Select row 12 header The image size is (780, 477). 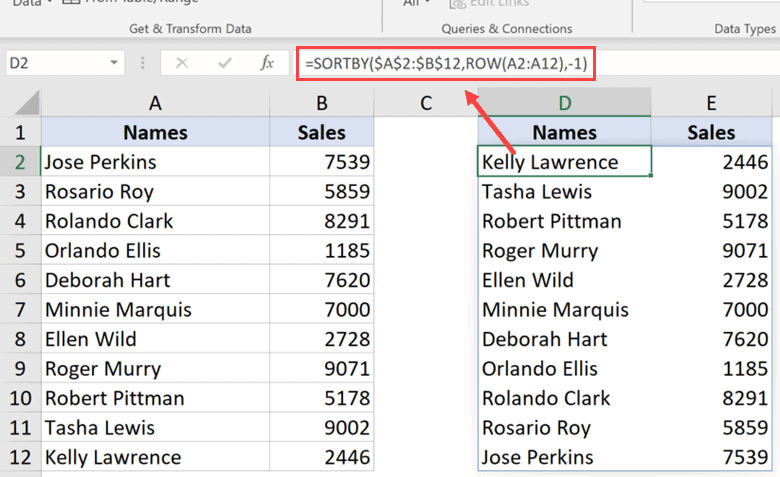point(20,458)
